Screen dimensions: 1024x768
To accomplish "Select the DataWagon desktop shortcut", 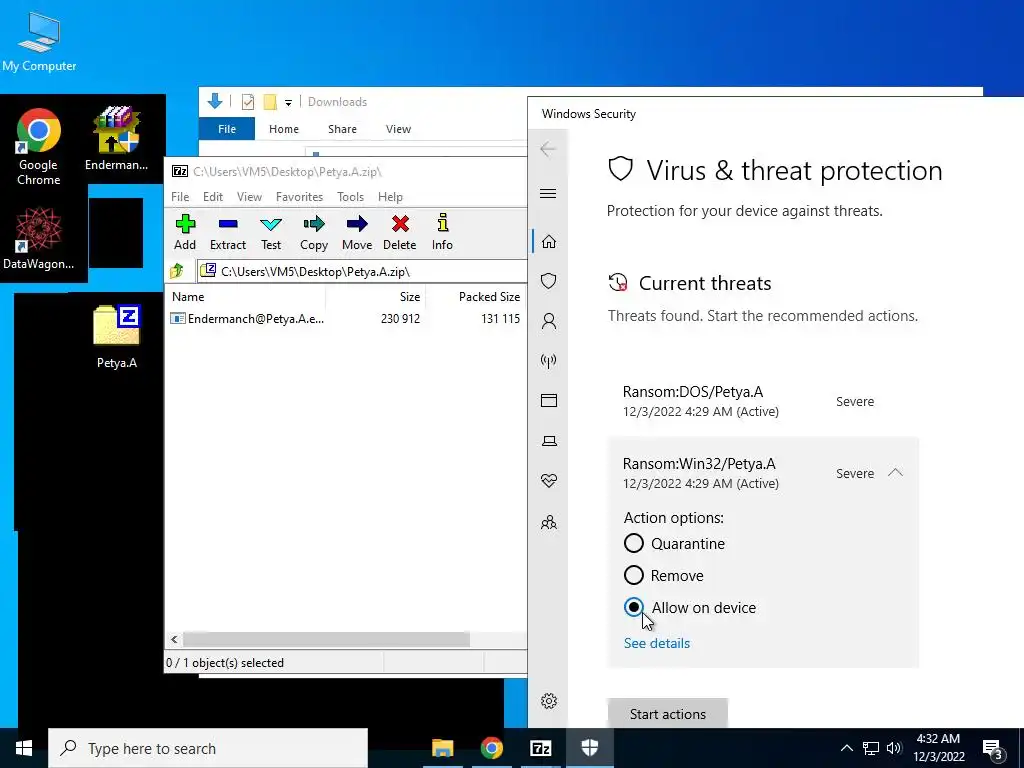I will click(39, 239).
